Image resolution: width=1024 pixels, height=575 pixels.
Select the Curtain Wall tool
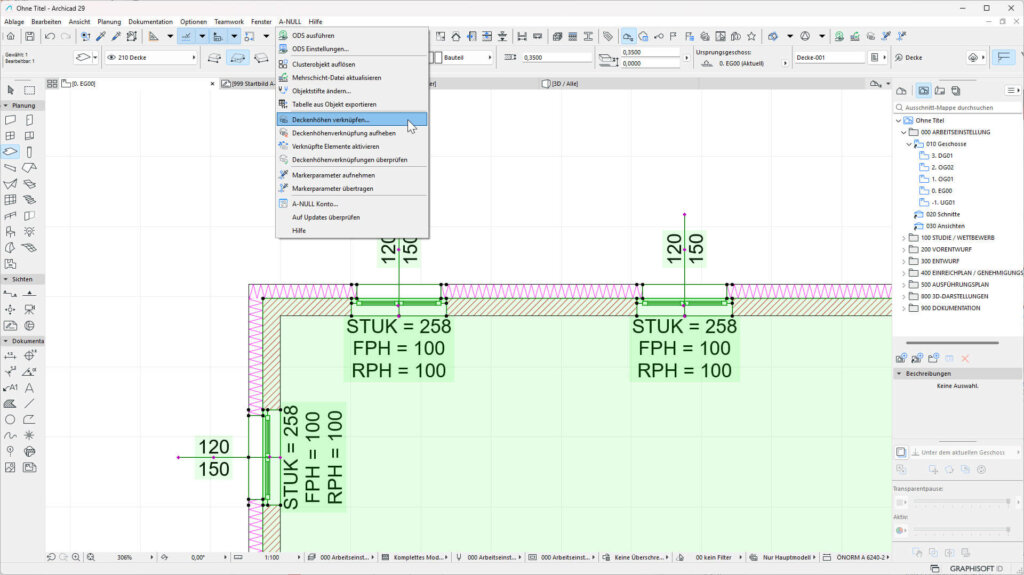pos(10,200)
